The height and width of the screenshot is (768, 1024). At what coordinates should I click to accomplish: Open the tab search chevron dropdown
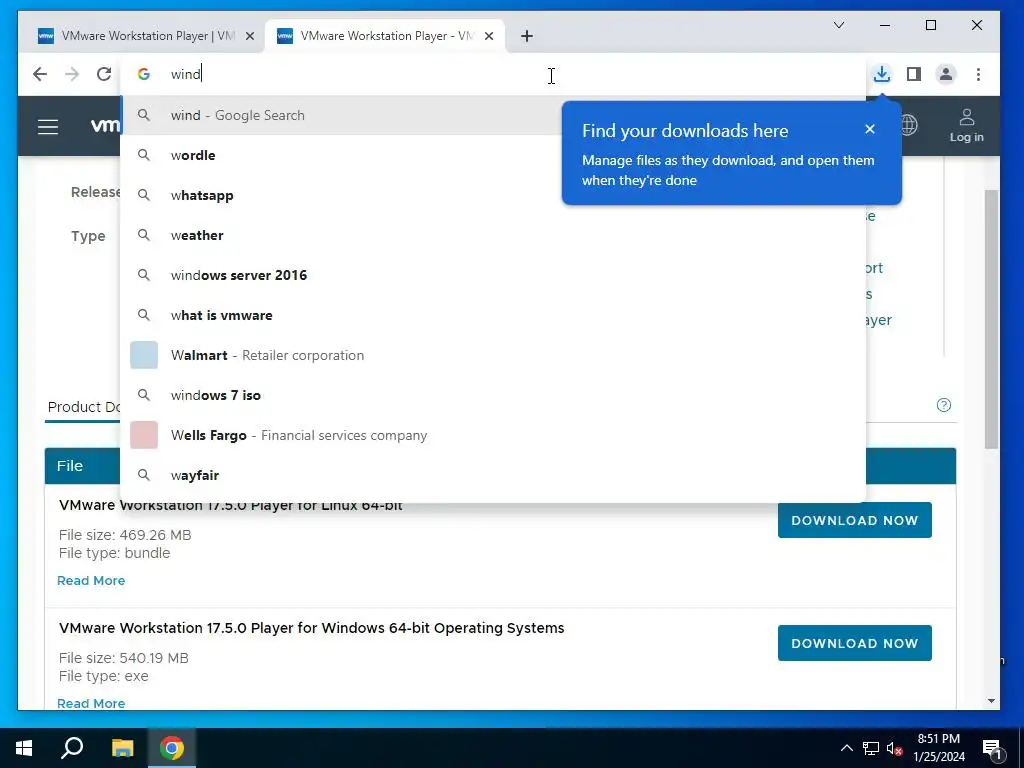point(839,25)
